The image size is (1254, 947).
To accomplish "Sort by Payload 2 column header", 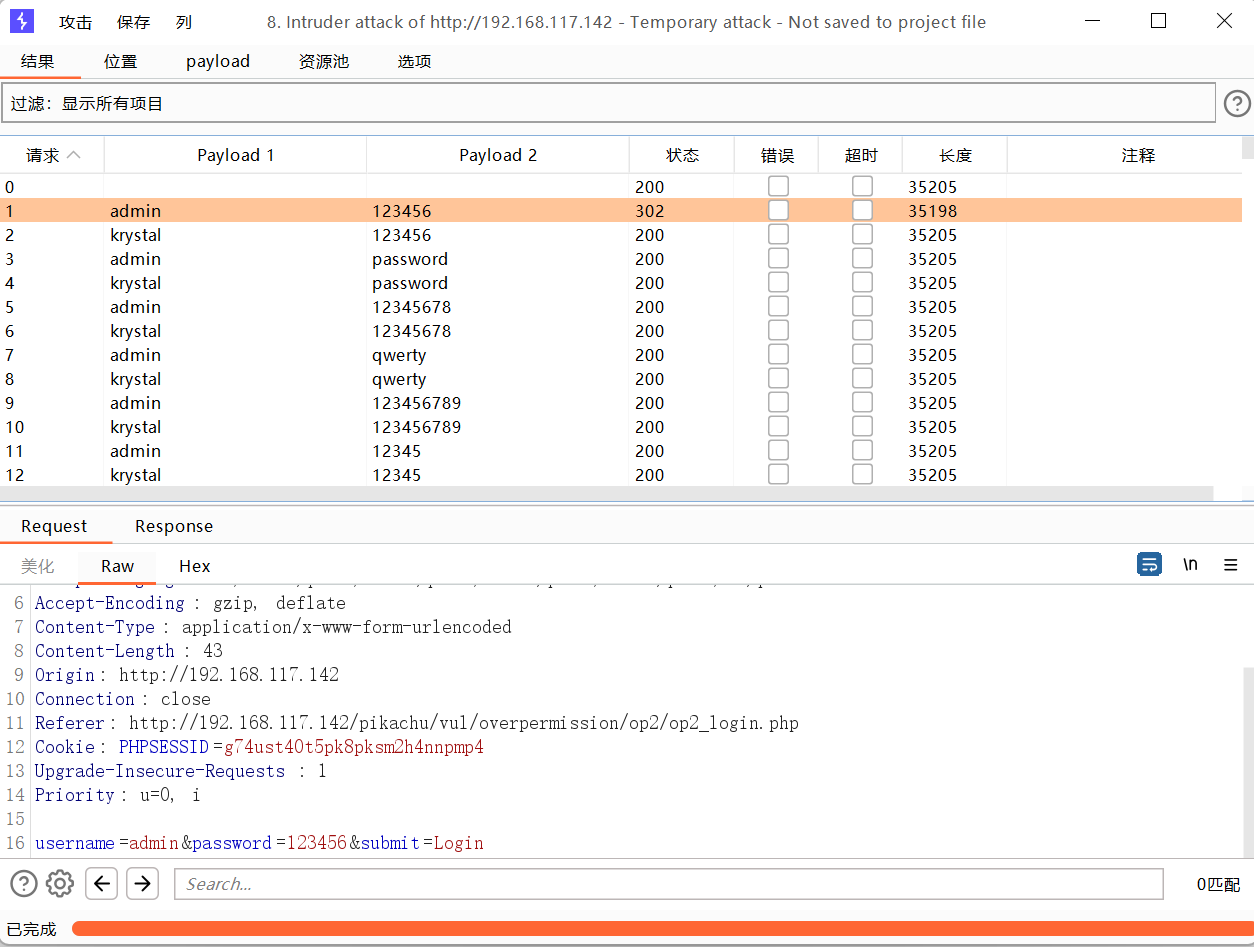I will tap(498, 155).
